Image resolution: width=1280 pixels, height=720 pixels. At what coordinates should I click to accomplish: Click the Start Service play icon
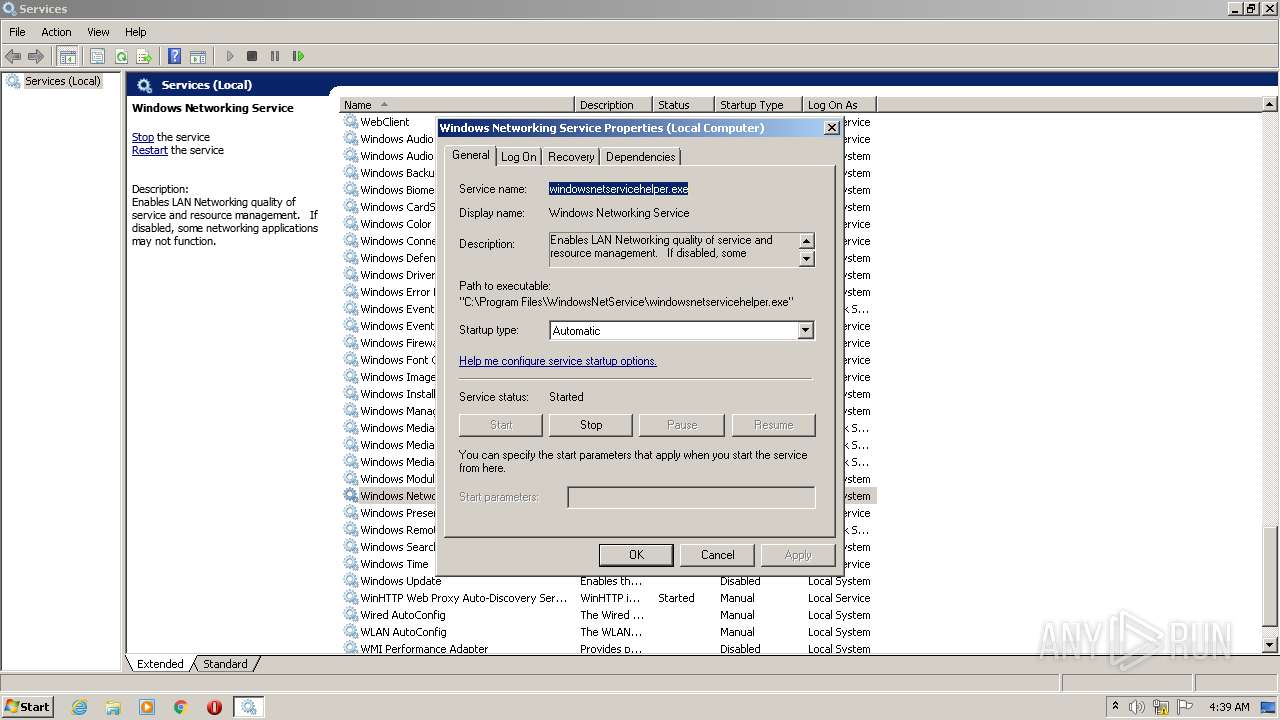click(230, 56)
